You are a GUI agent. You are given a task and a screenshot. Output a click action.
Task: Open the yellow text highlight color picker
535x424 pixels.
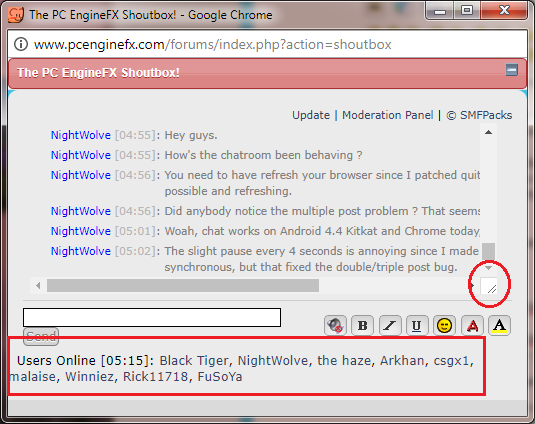coord(500,325)
